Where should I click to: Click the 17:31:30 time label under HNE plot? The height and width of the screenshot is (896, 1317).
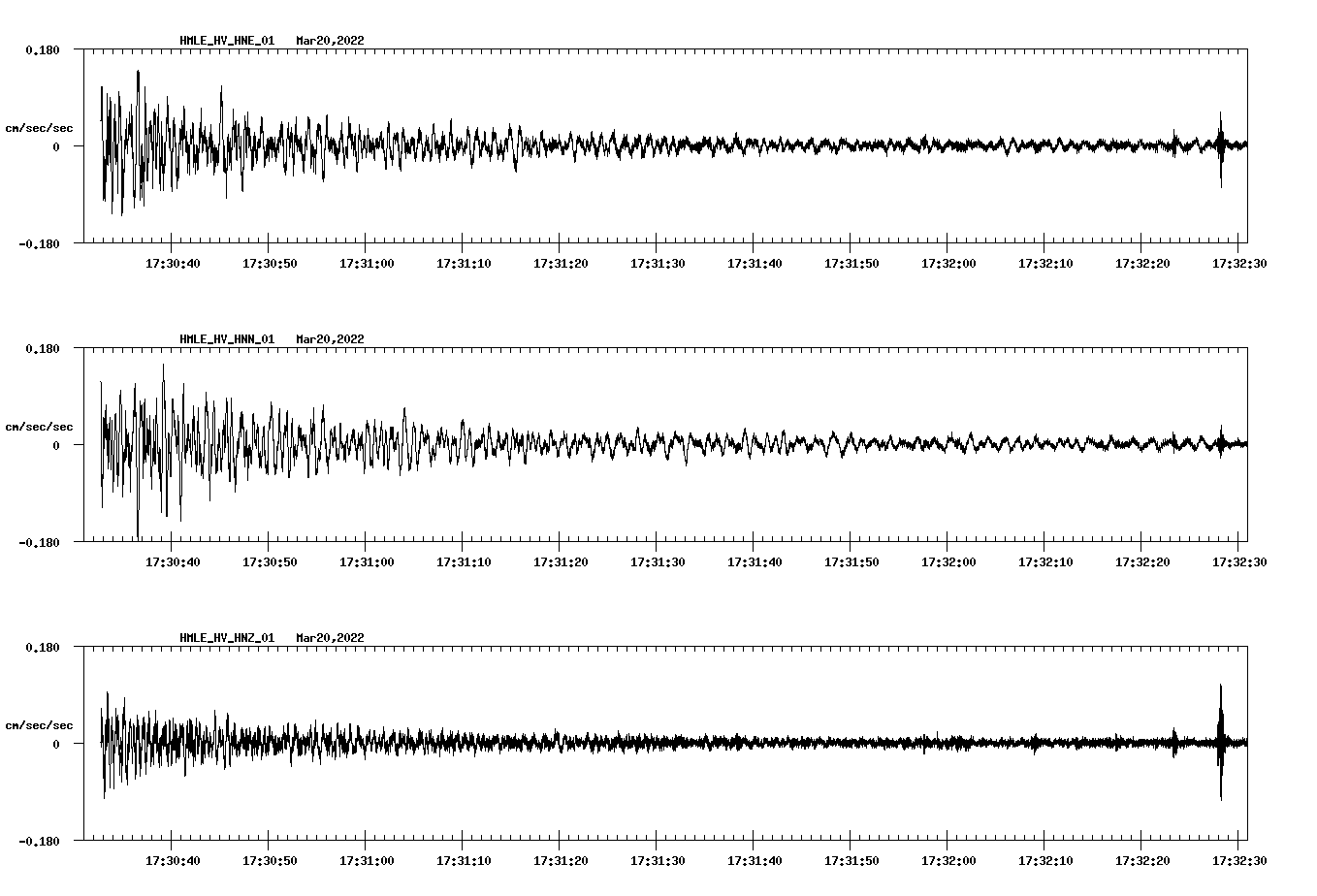(x=658, y=263)
